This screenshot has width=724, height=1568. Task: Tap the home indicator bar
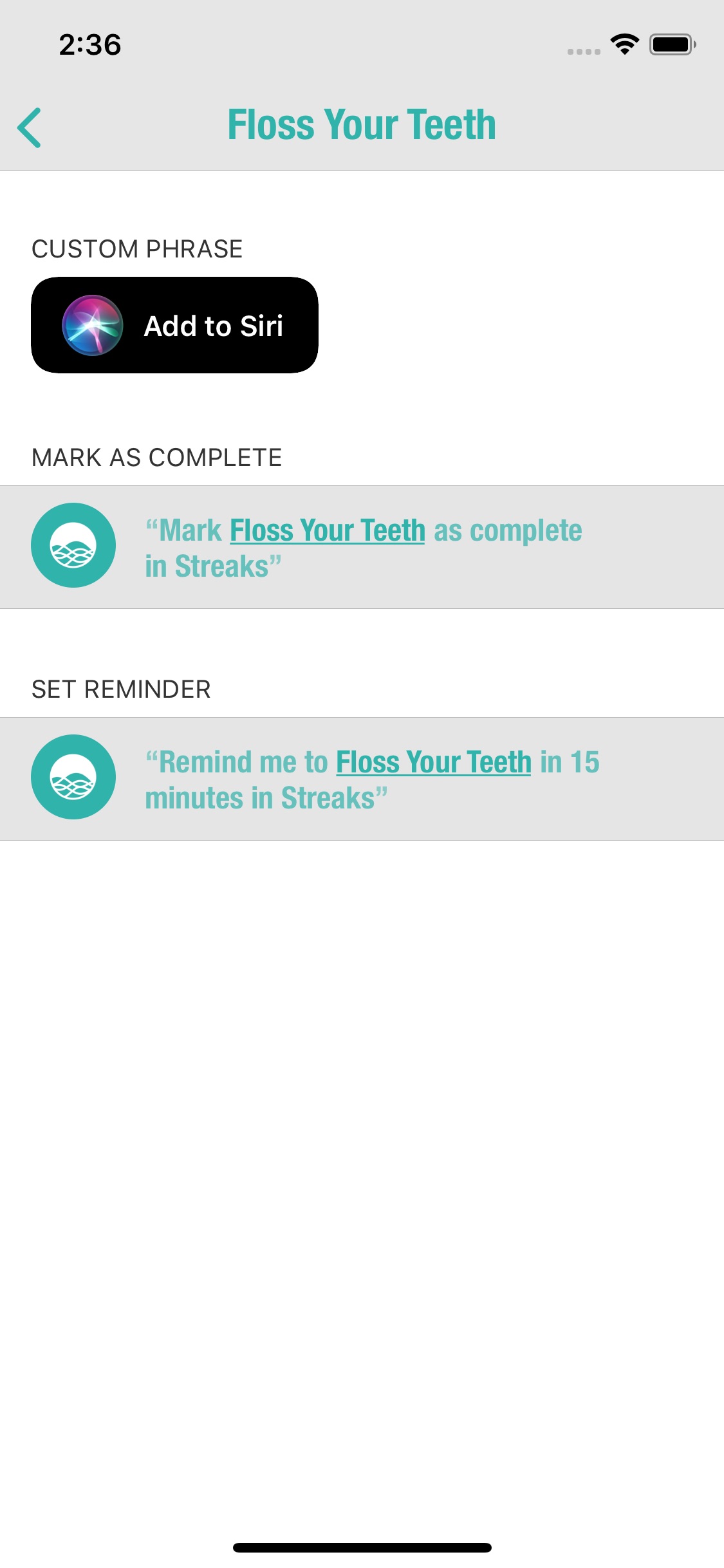362,1547
